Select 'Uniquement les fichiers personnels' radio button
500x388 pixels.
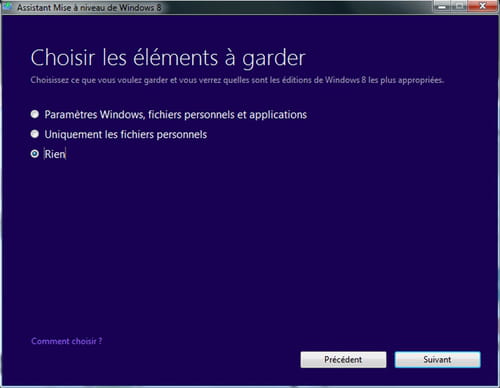[35, 134]
